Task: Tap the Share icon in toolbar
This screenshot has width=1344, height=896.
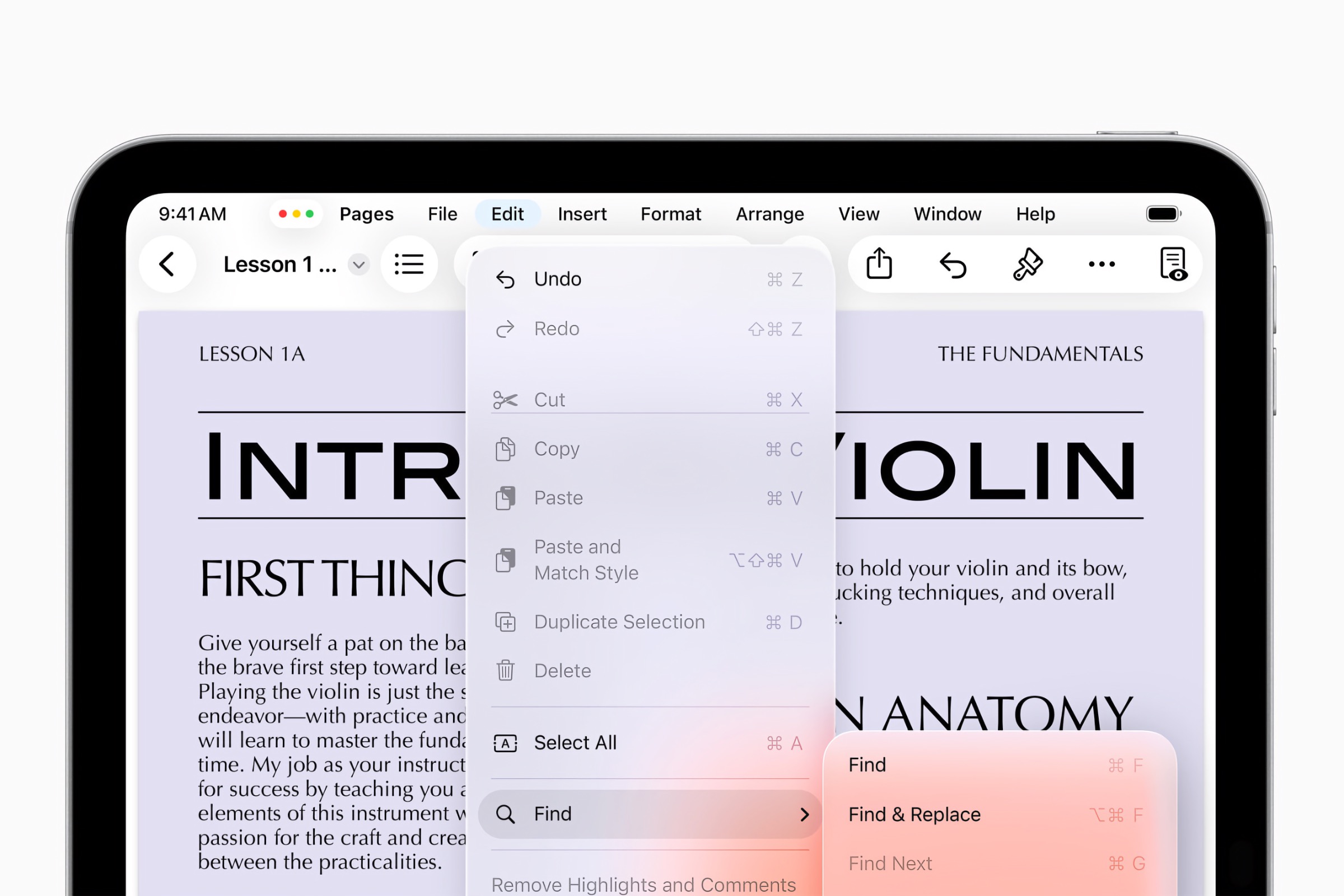Action: [879, 264]
